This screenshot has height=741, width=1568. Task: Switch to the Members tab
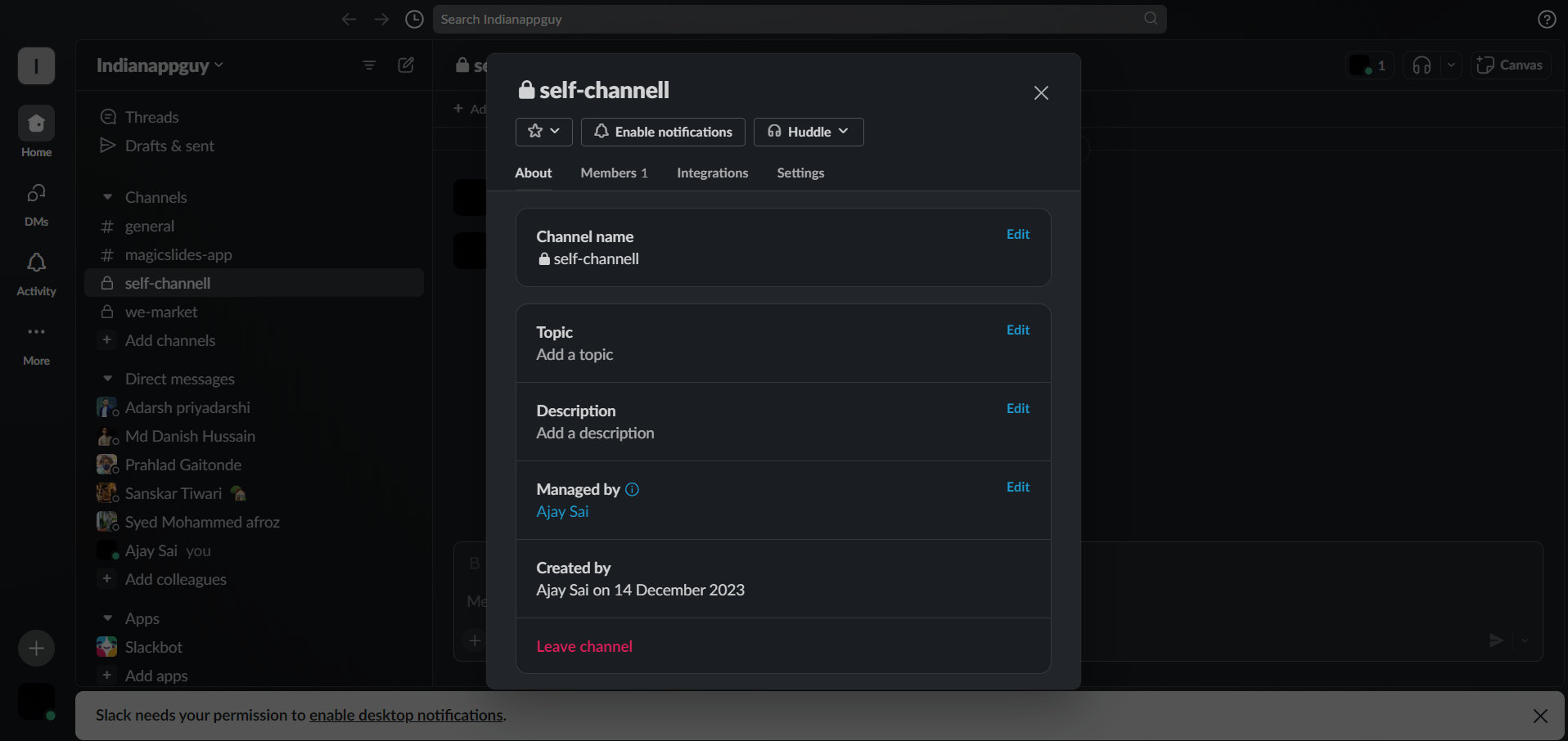614,173
